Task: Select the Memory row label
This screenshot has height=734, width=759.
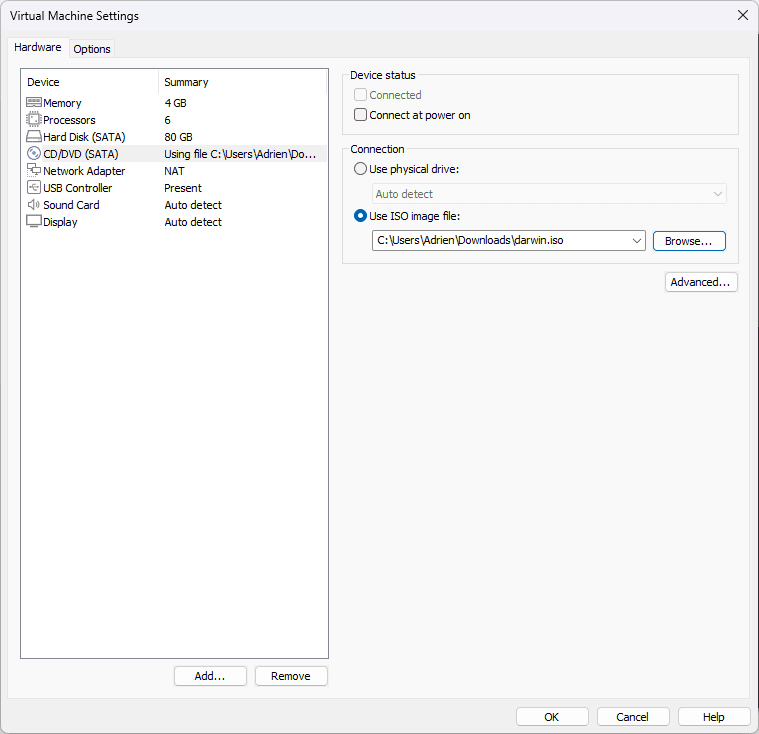Action: pos(62,103)
